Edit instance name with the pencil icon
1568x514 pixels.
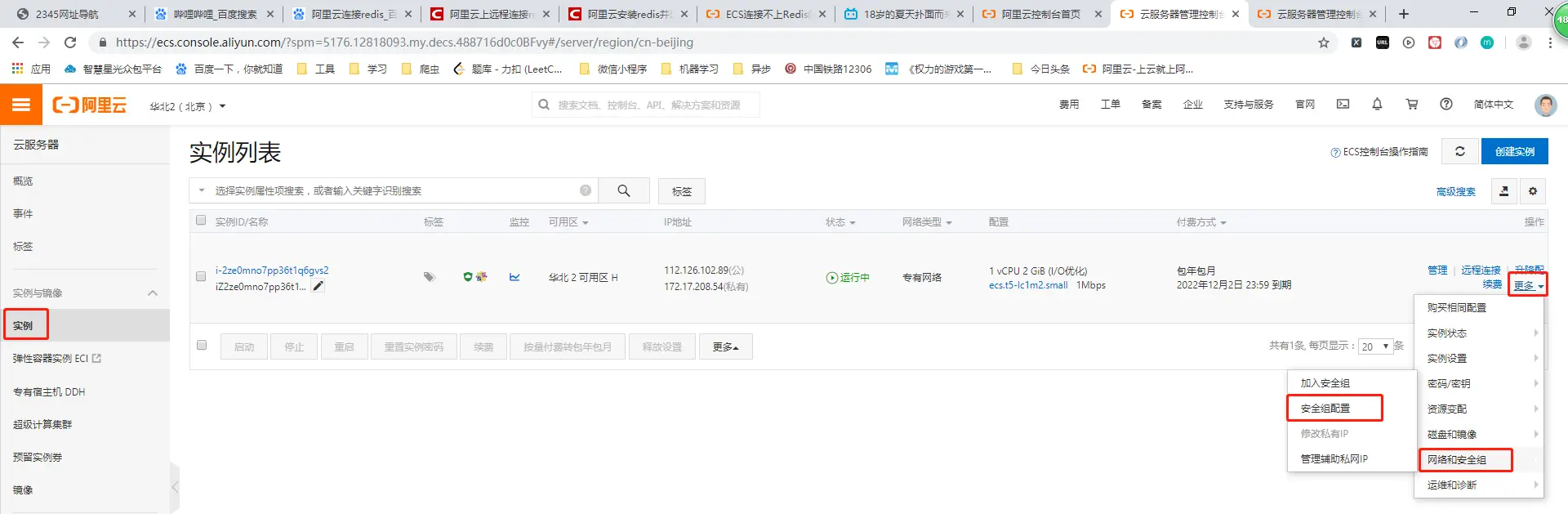(x=318, y=286)
